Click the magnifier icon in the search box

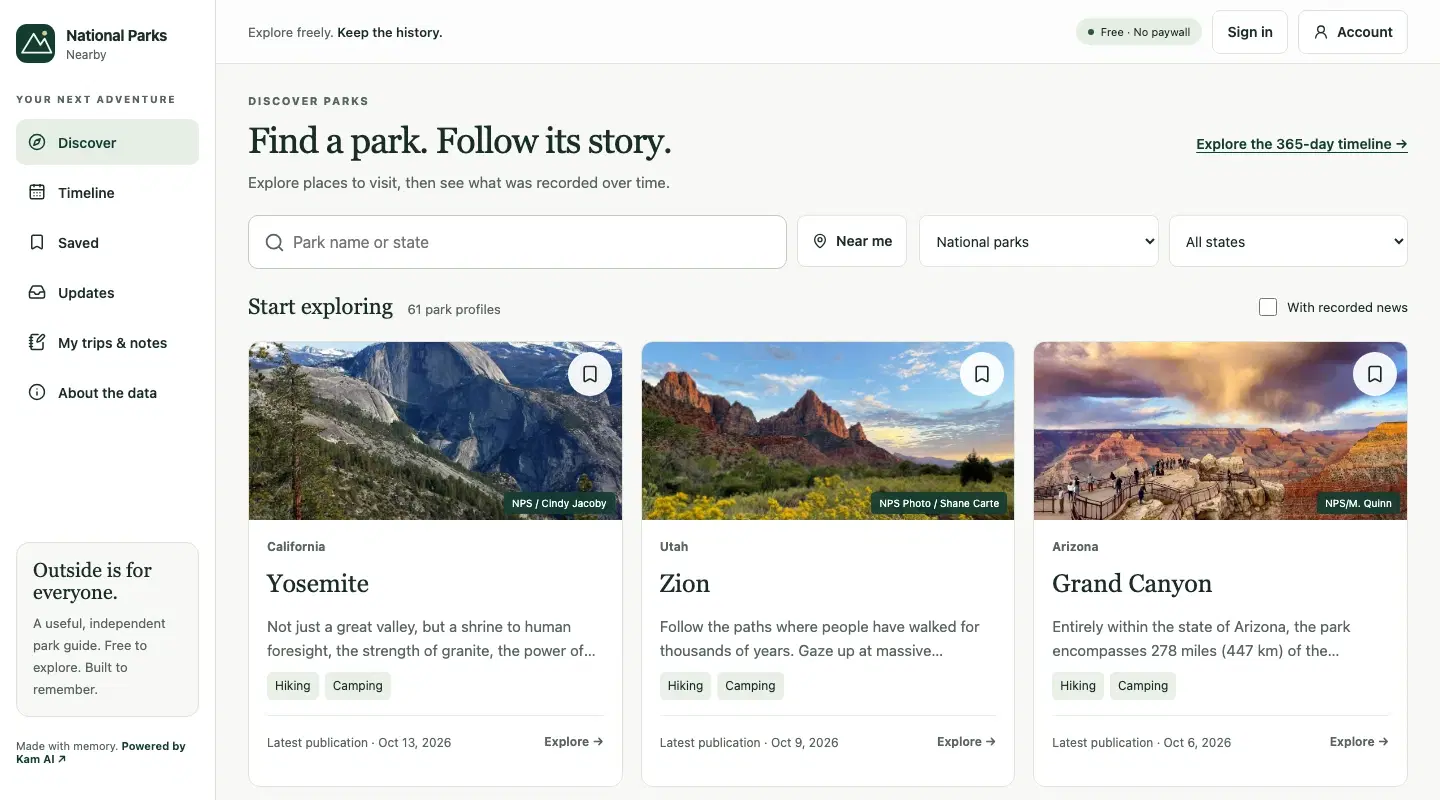(274, 243)
